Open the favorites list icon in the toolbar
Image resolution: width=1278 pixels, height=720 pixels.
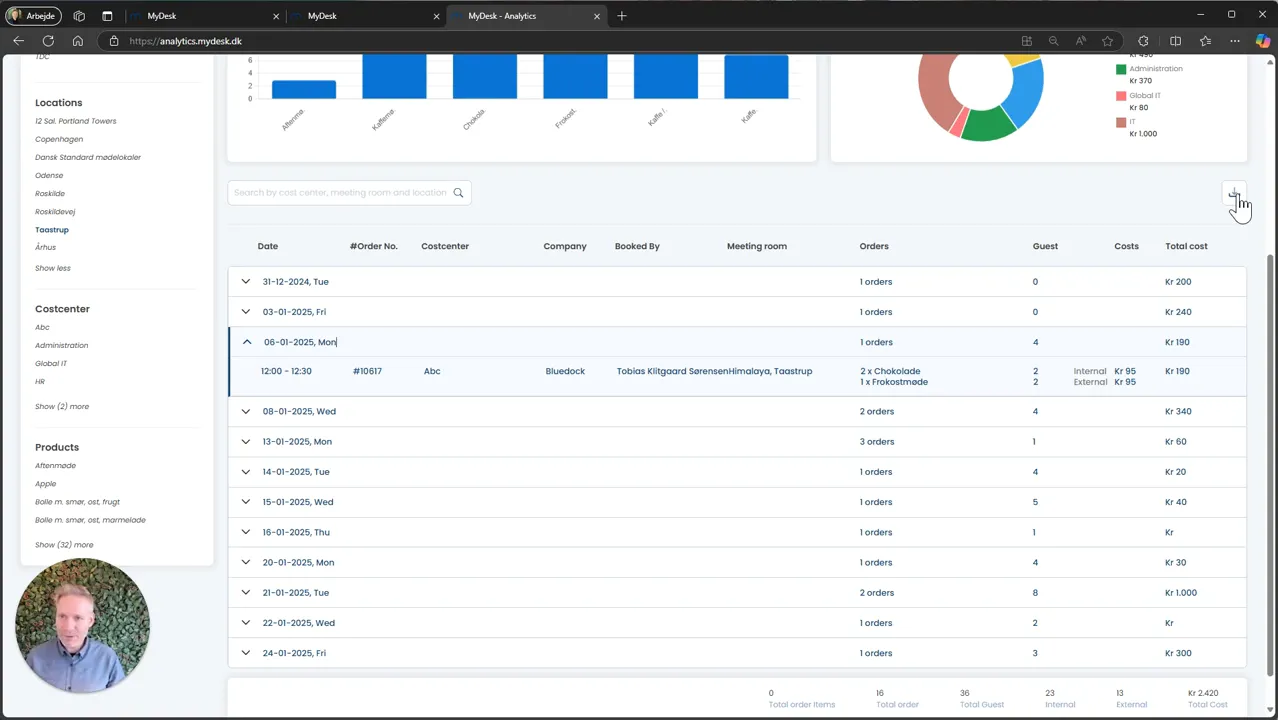click(1205, 41)
